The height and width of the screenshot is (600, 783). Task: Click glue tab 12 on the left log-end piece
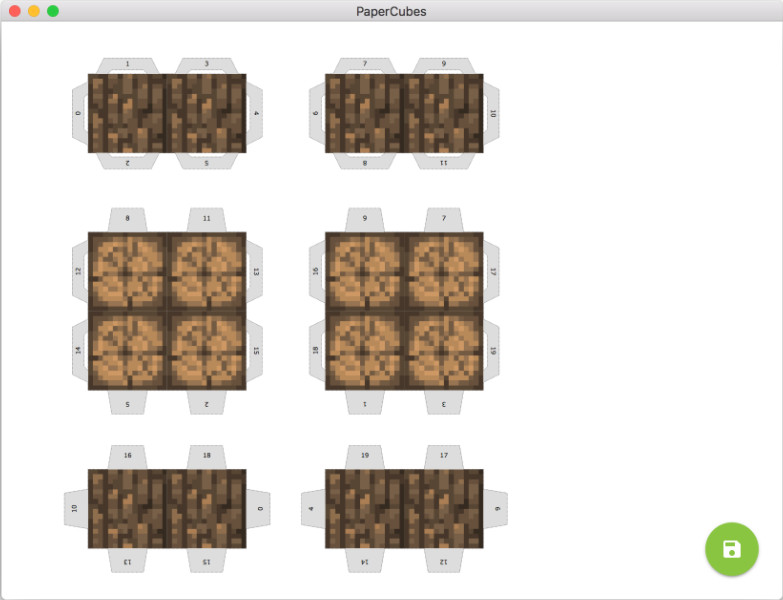(x=79, y=272)
